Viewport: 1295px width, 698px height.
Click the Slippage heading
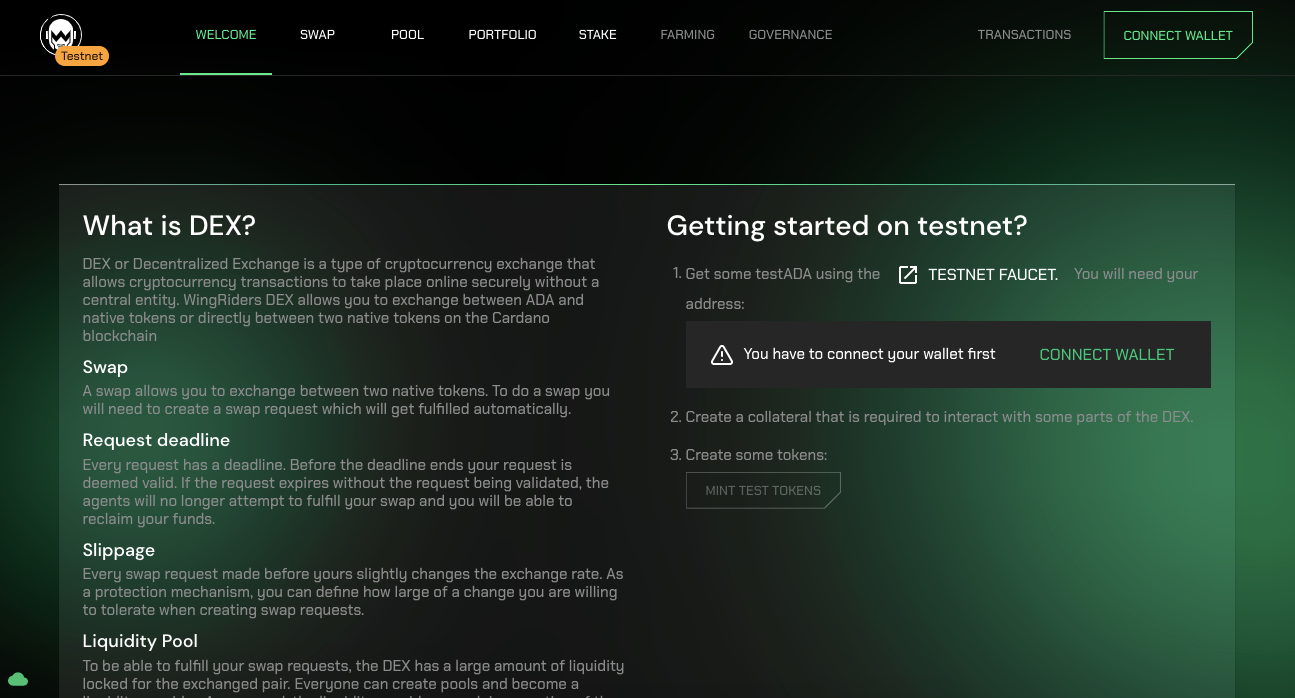(119, 550)
